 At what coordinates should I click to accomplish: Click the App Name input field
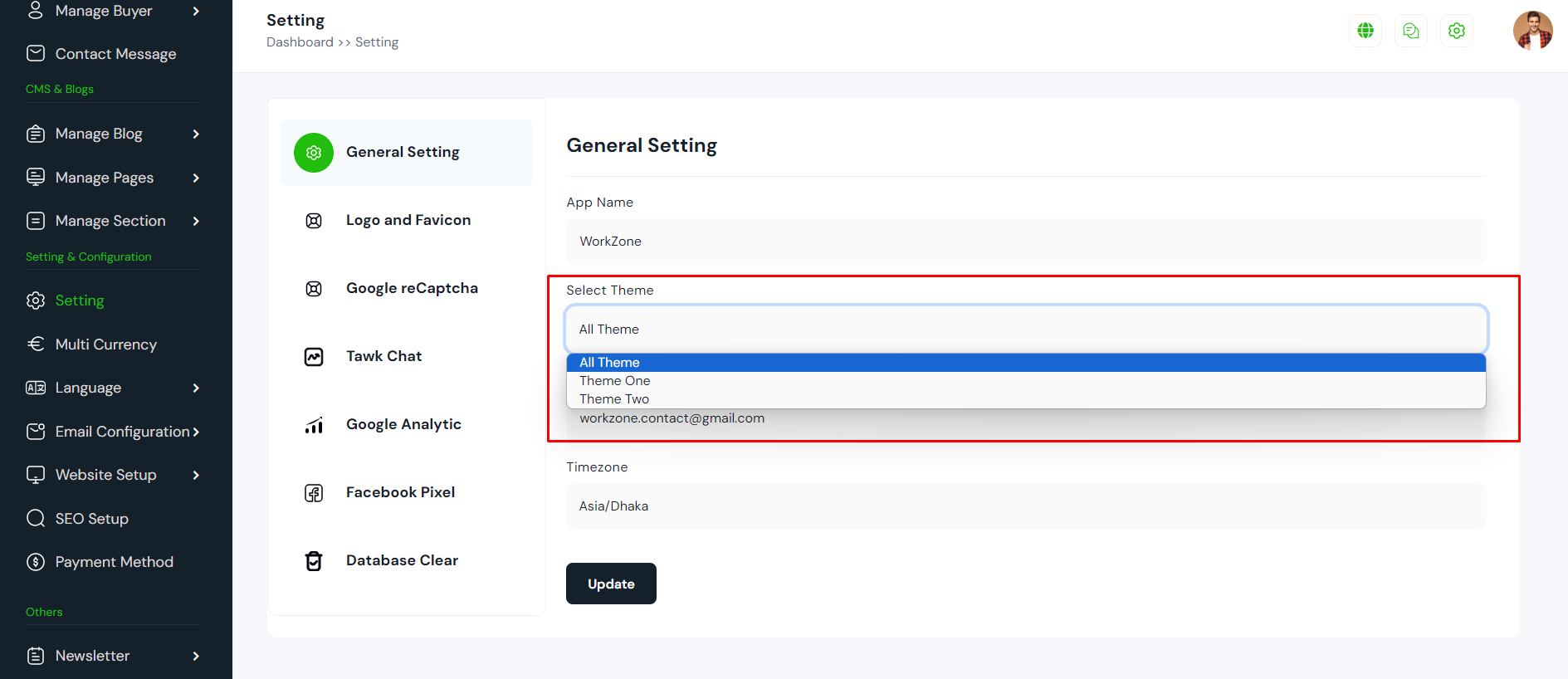click(x=1025, y=242)
